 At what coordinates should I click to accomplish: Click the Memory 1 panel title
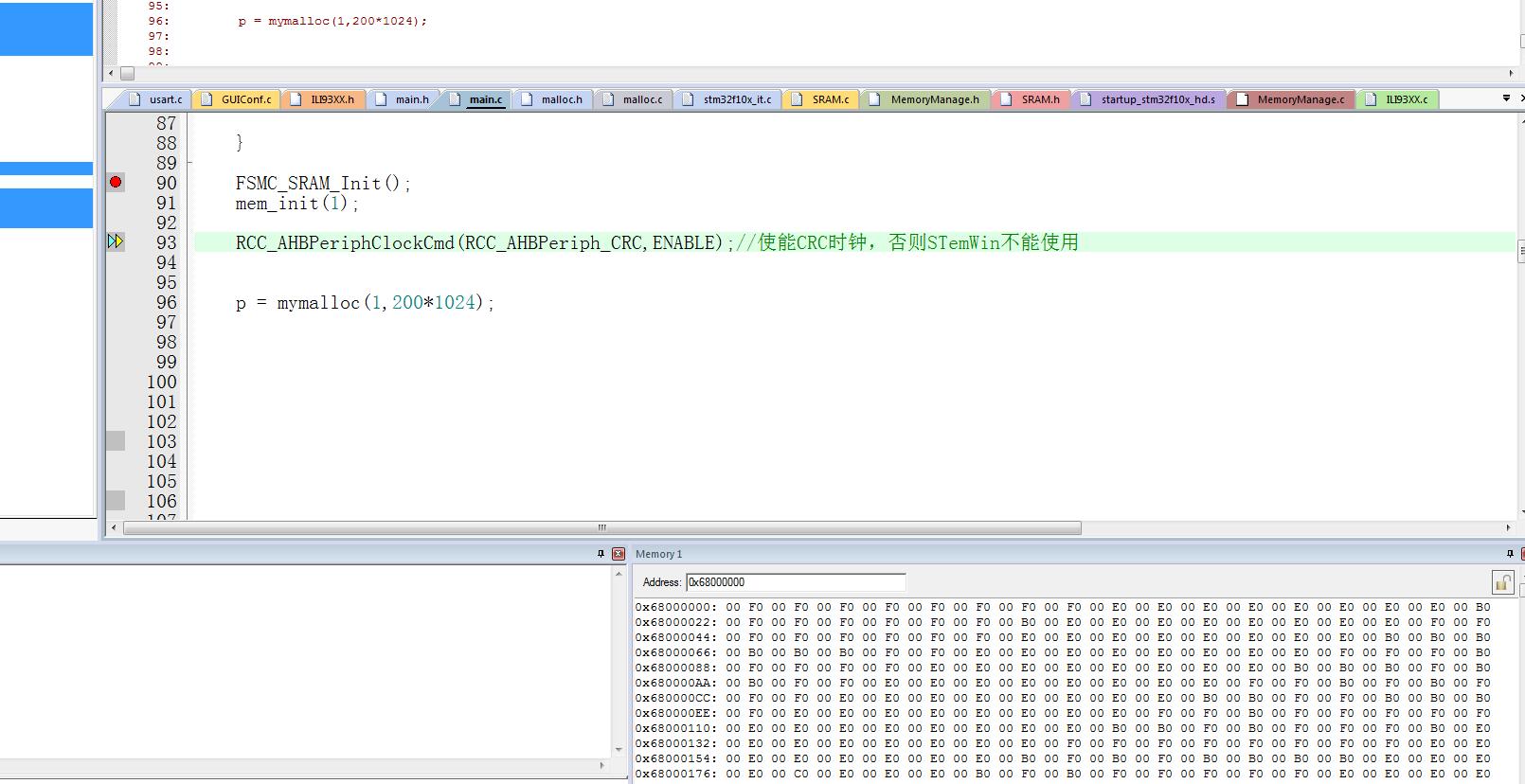coord(658,554)
